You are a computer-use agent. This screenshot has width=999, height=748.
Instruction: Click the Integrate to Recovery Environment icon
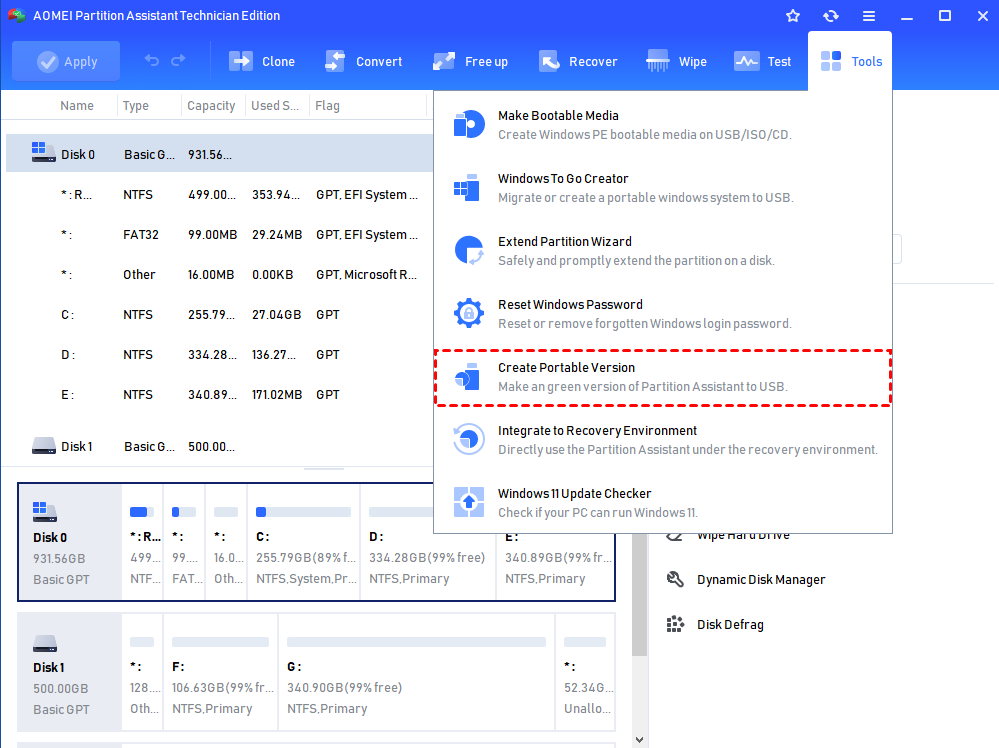click(469, 440)
